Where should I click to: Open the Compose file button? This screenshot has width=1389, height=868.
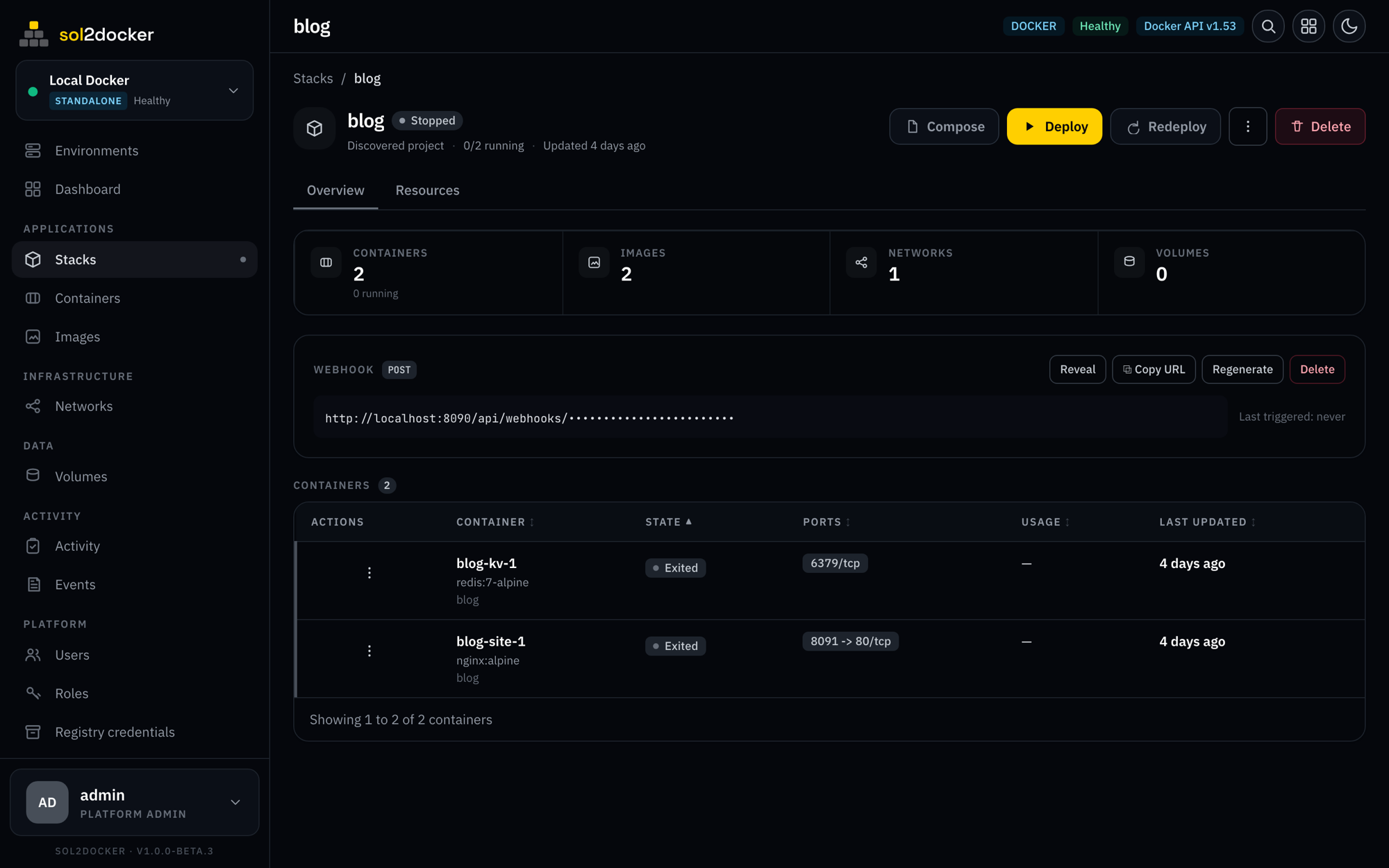(944, 126)
